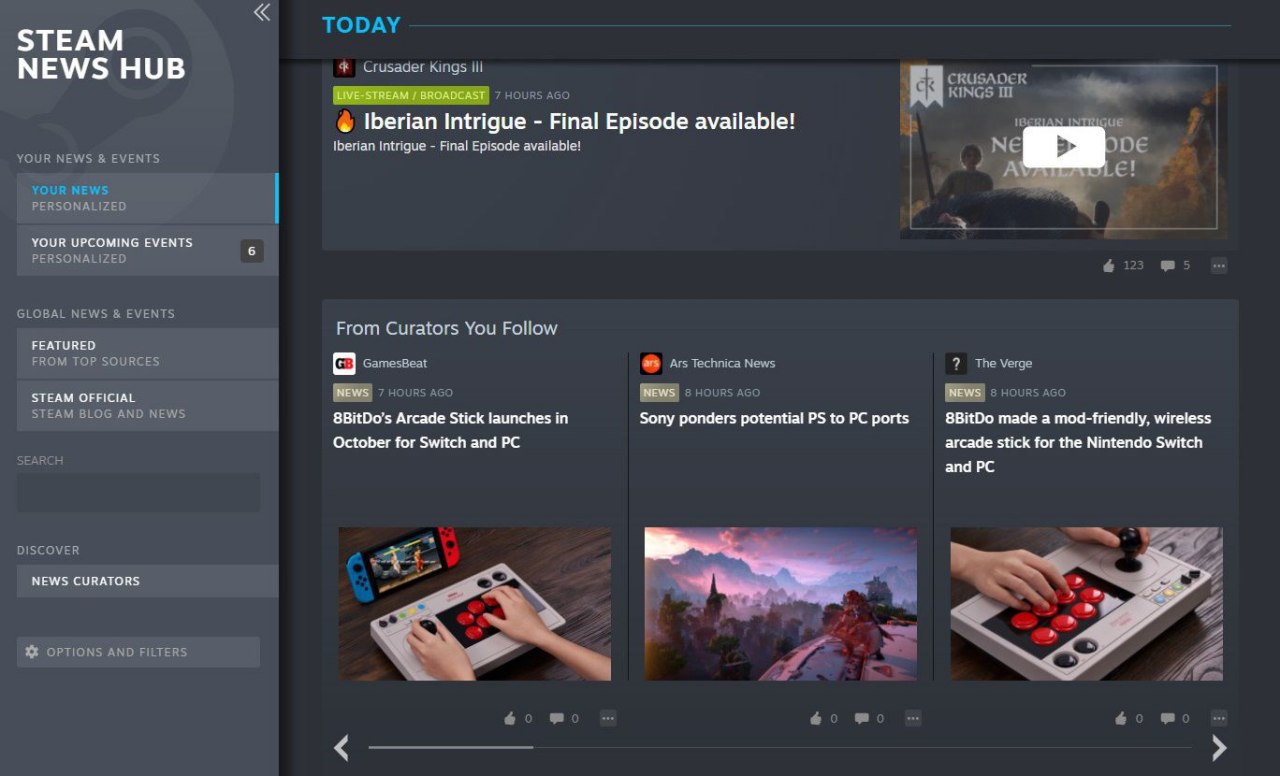Thumbs-up the GamesBeat arcade stick article
Image resolution: width=1280 pixels, height=776 pixels.
pyautogui.click(x=510, y=718)
